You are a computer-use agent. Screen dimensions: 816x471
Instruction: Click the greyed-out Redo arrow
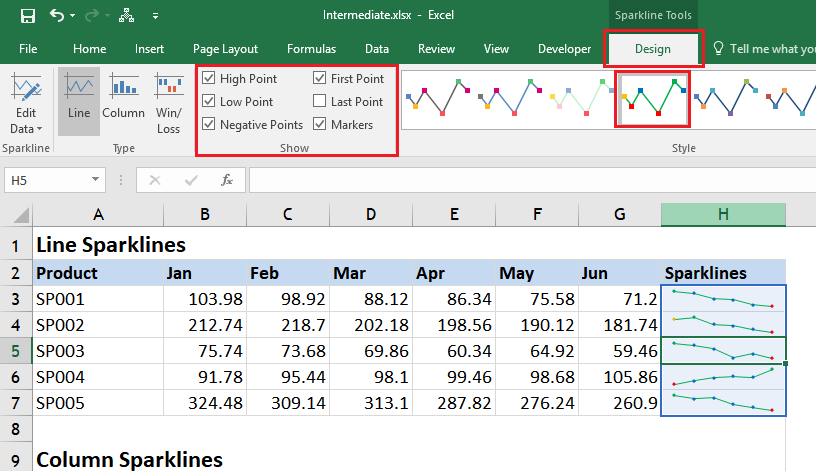[x=92, y=16]
